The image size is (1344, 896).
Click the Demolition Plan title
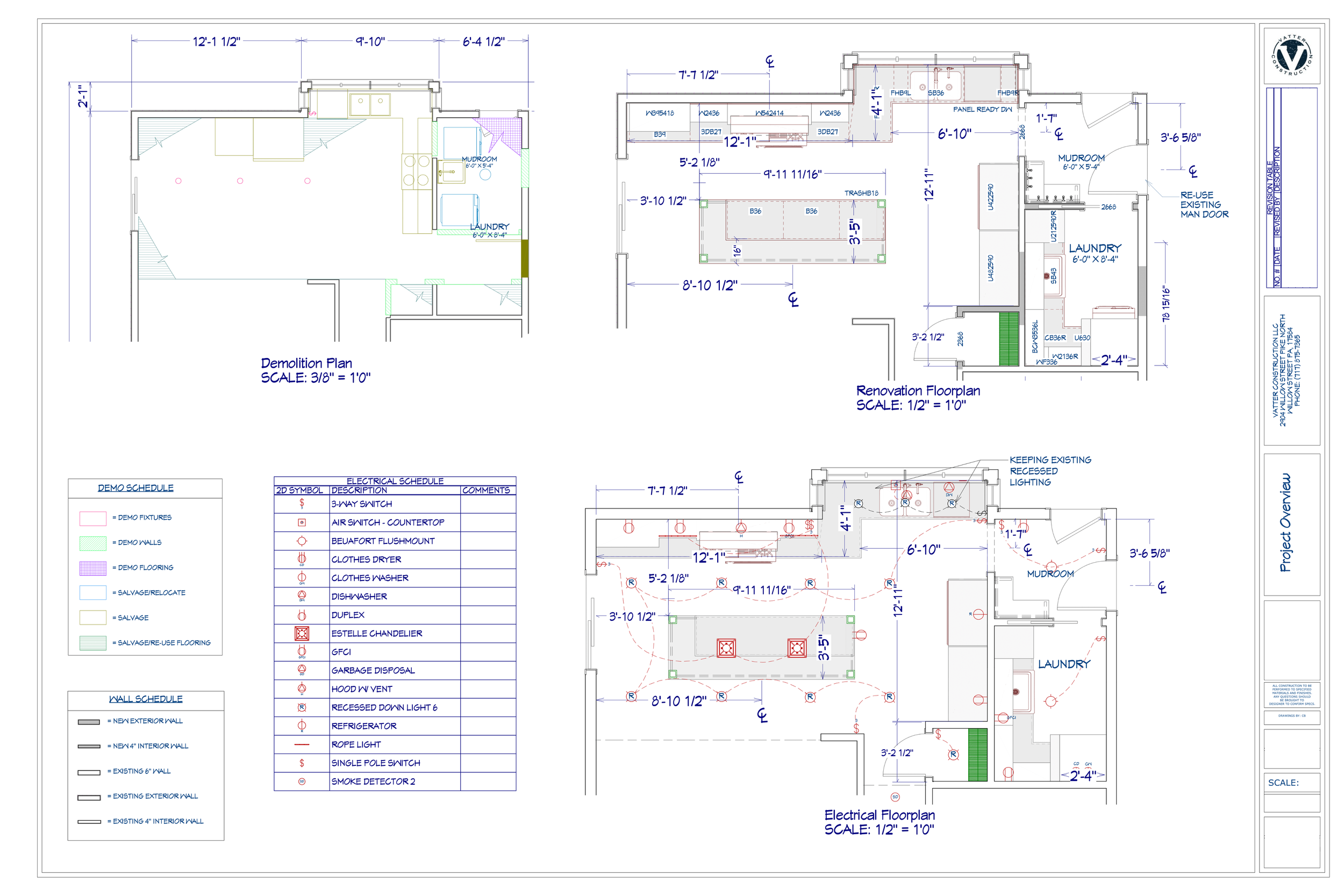[306, 363]
